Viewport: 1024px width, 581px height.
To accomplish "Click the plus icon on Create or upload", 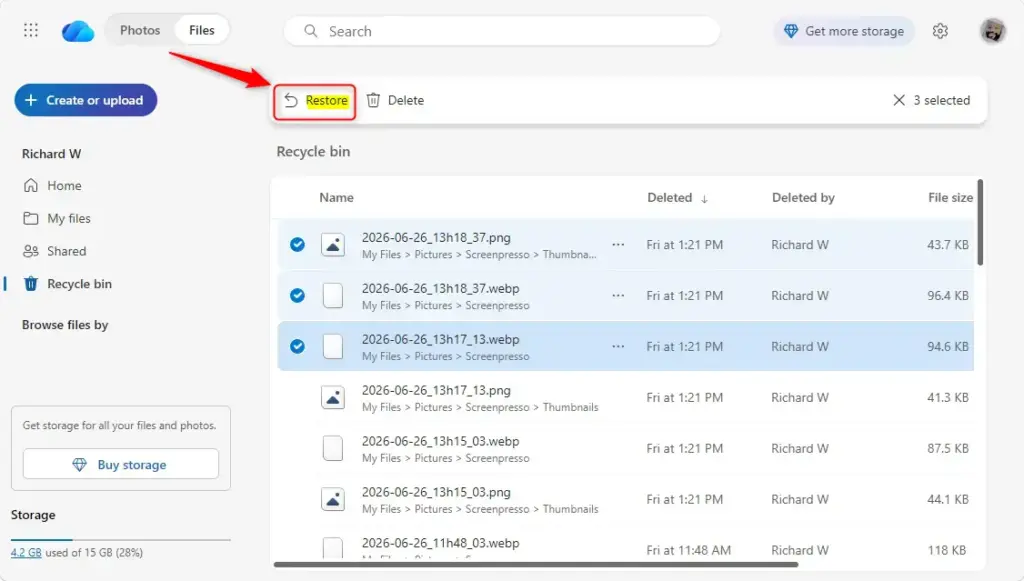I will pos(31,100).
